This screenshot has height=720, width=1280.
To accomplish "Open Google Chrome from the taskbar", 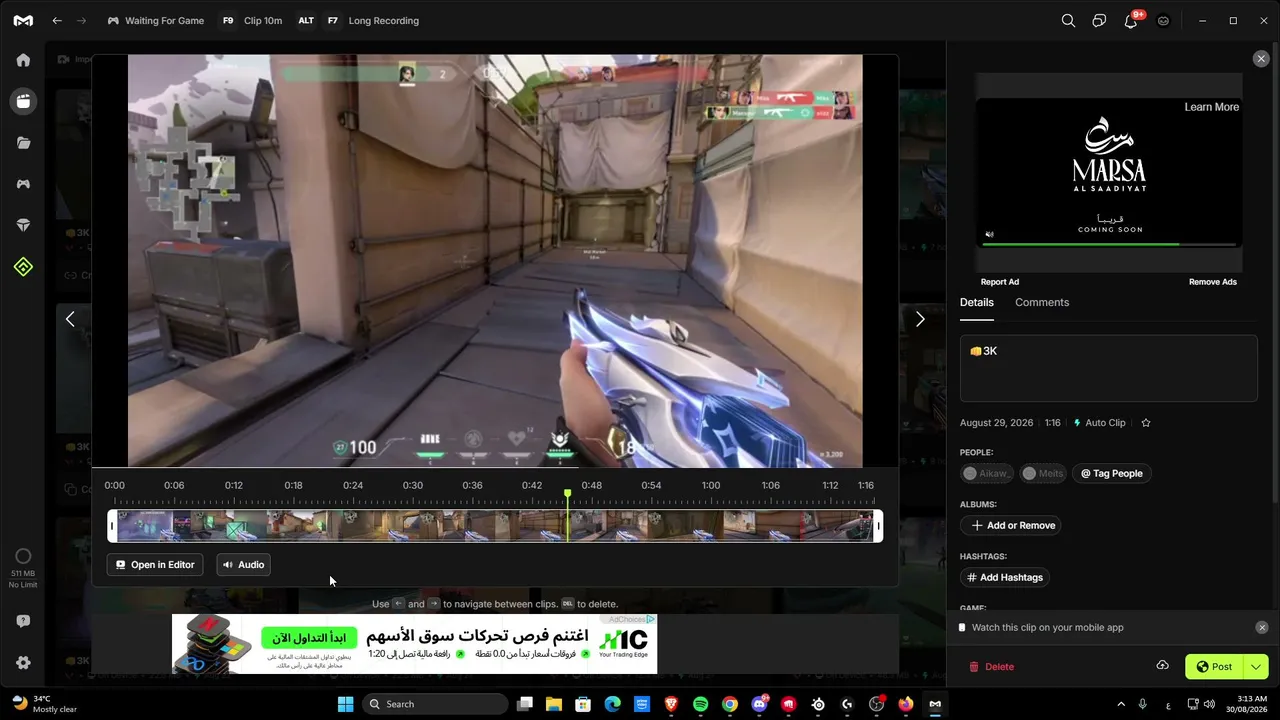I will click(x=730, y=704).
